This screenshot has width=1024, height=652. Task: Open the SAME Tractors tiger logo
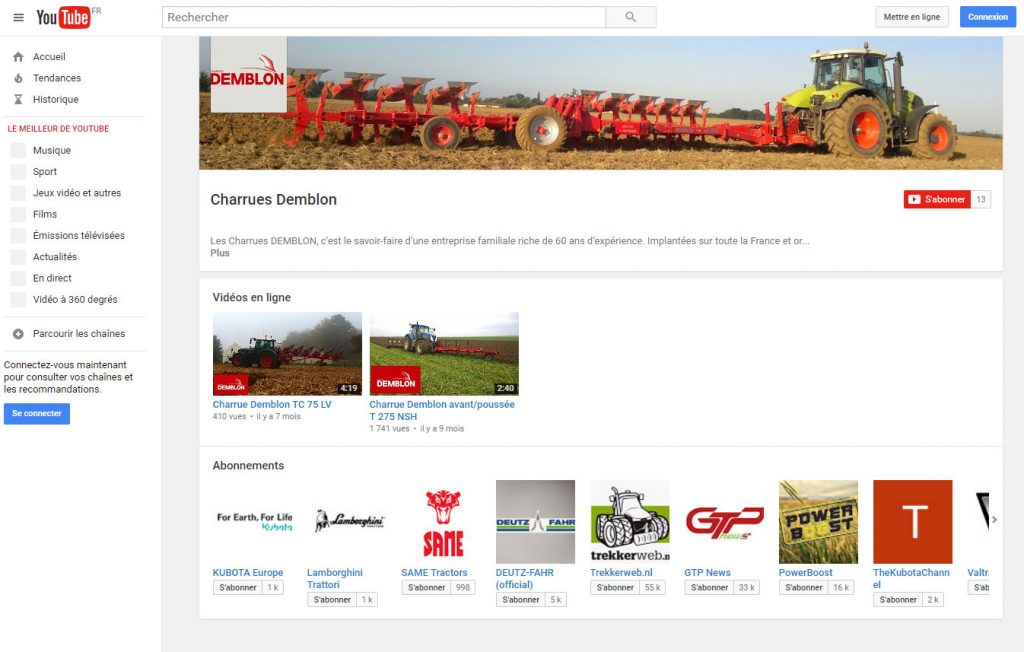(442, 521)
